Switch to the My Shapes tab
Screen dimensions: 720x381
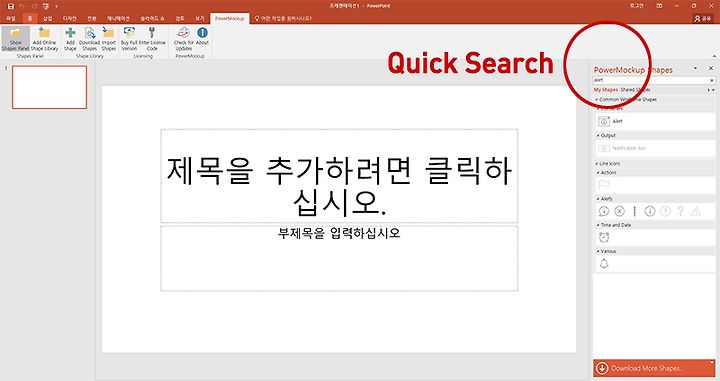(x=606, y=90)
